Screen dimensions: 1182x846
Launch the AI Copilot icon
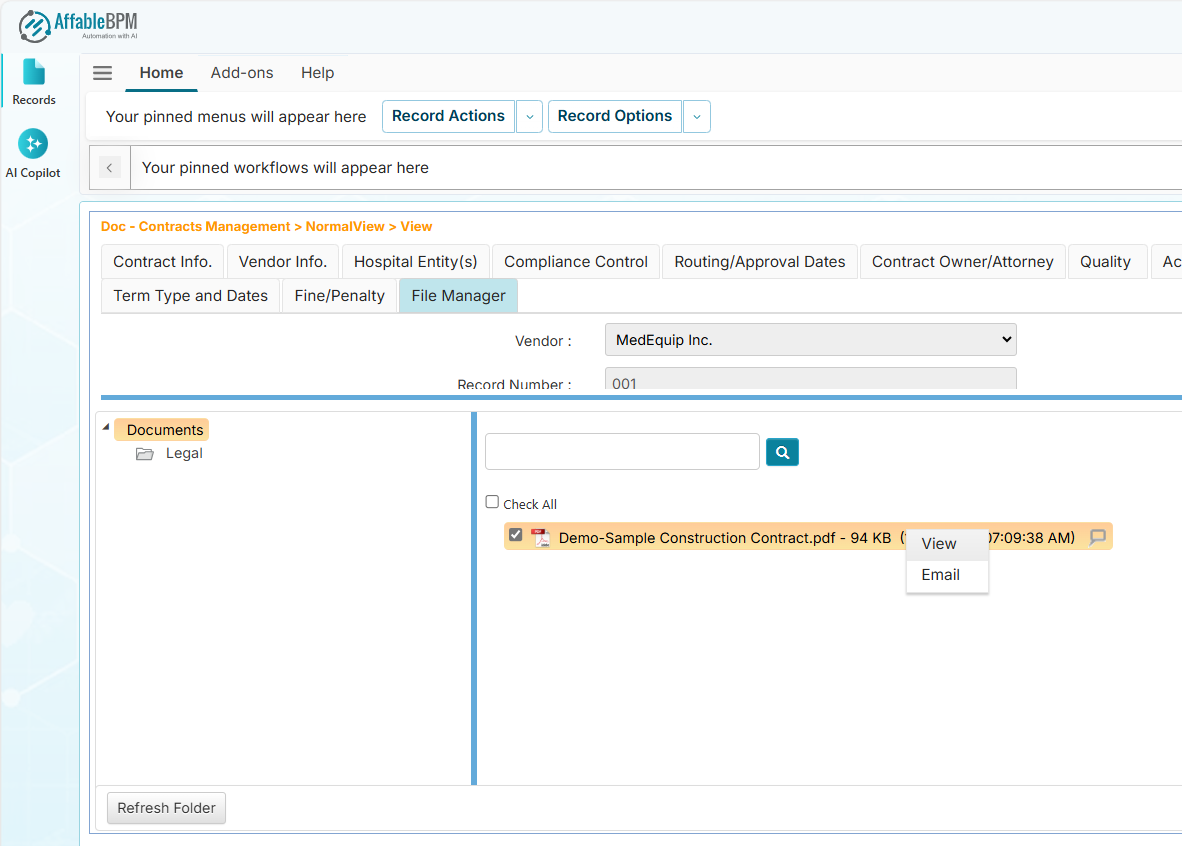(x=33, y=144)
